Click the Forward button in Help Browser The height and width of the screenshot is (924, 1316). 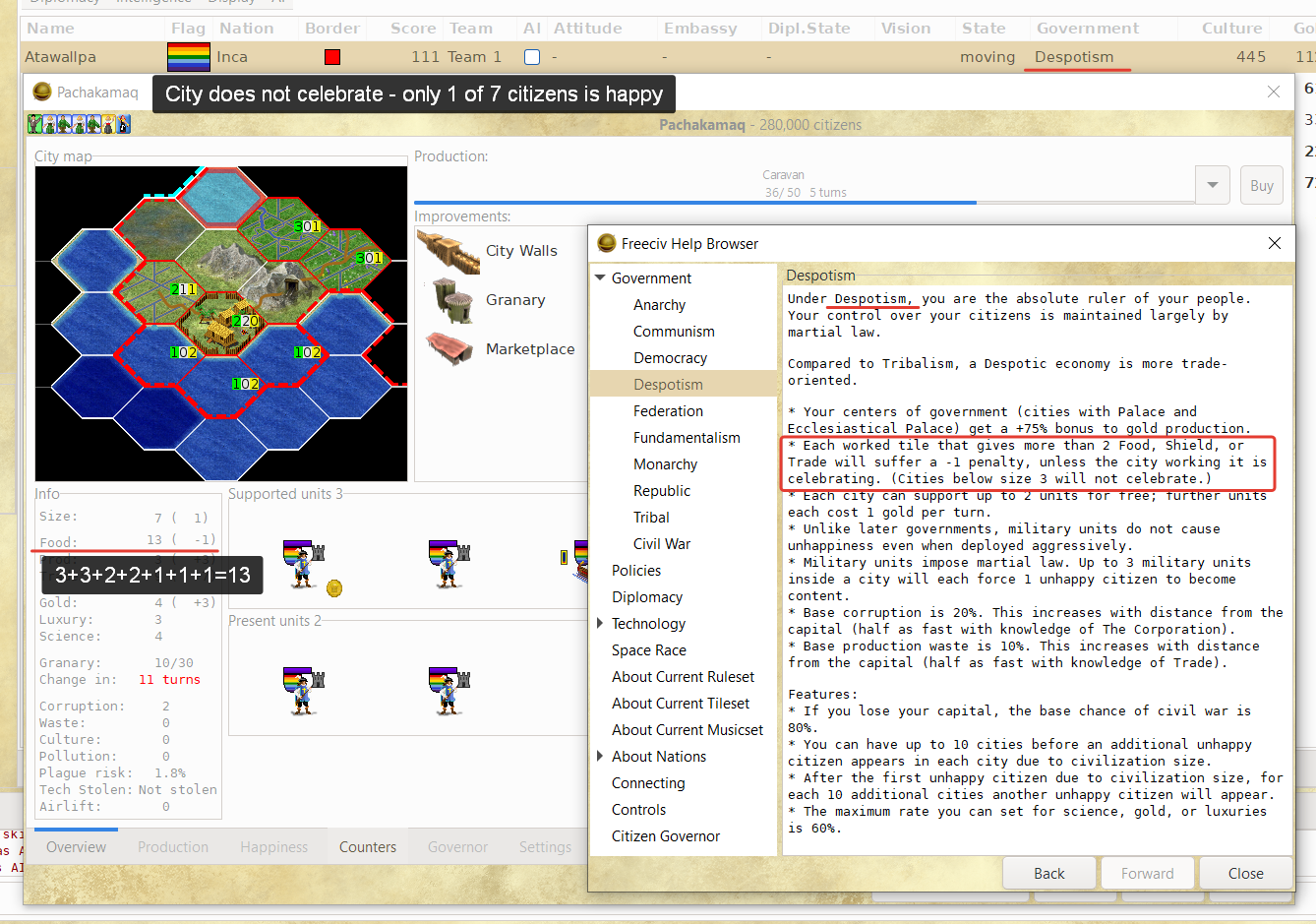click(x=1148, y=873)
